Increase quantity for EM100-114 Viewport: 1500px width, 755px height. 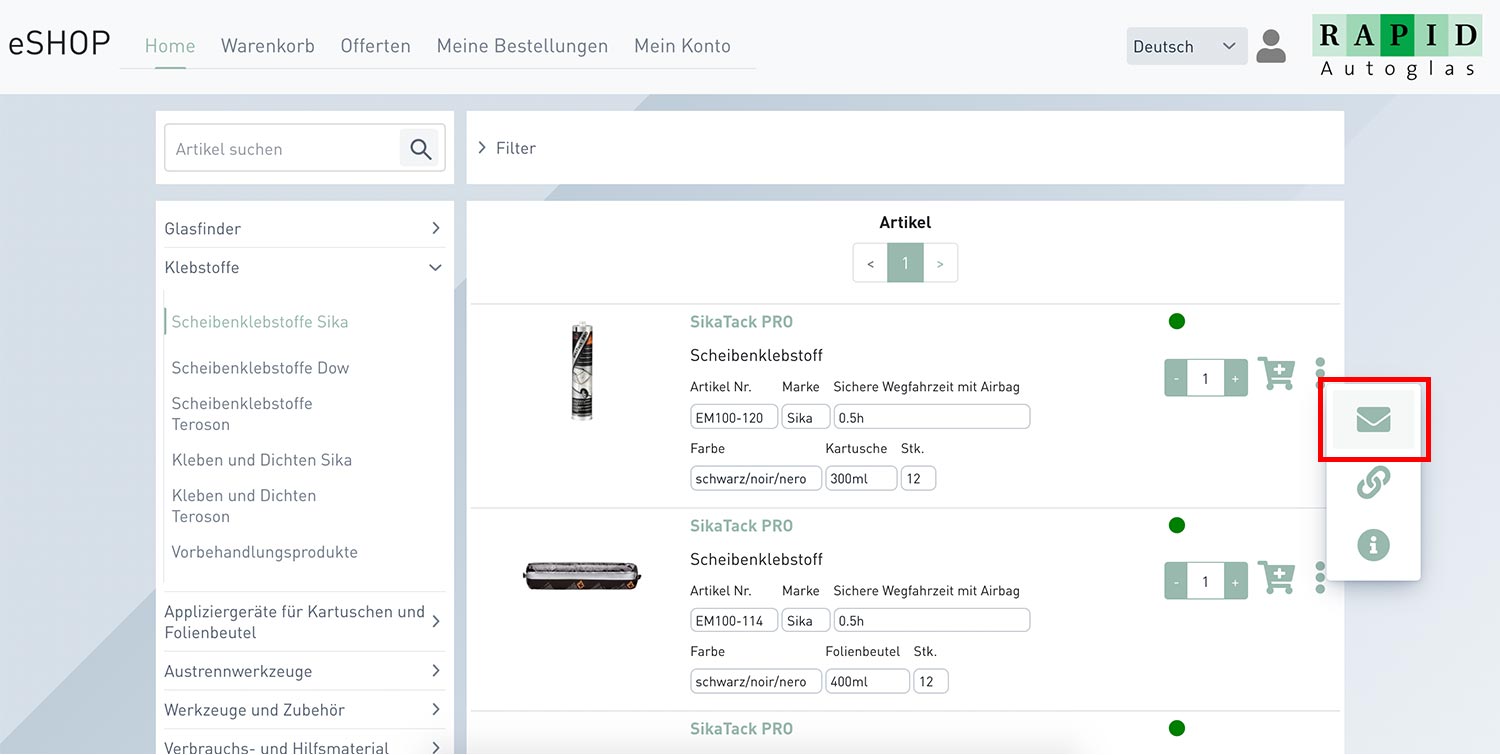[x=1236, y=581]
